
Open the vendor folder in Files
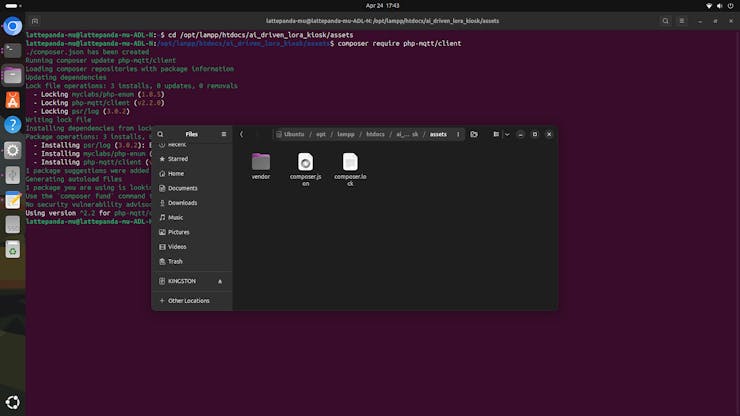pyautogui.click(x=261, y=162)
